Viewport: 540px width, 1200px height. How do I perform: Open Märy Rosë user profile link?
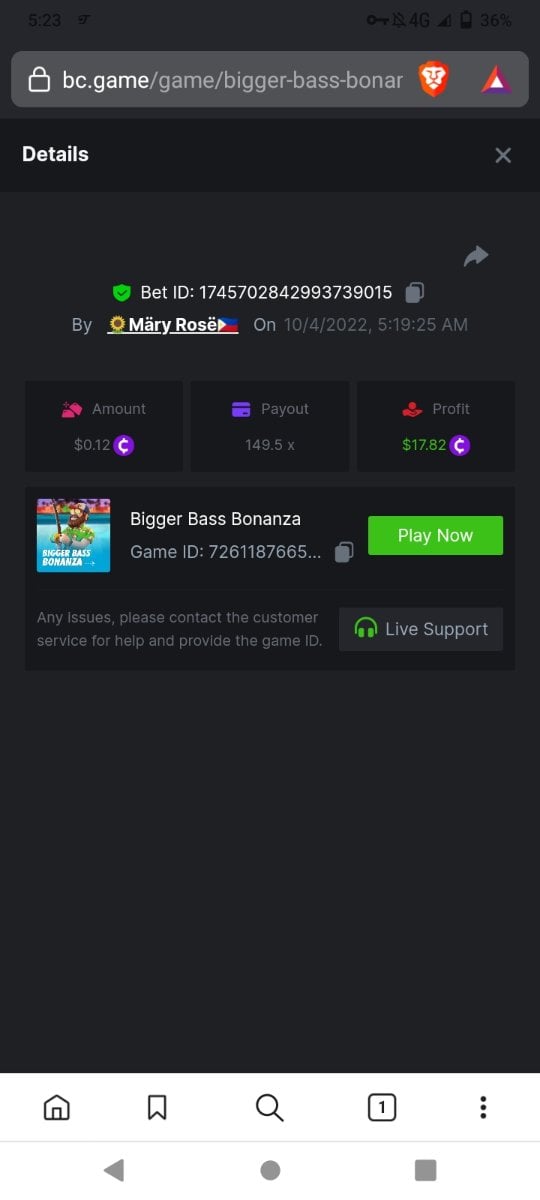[173, 325]
